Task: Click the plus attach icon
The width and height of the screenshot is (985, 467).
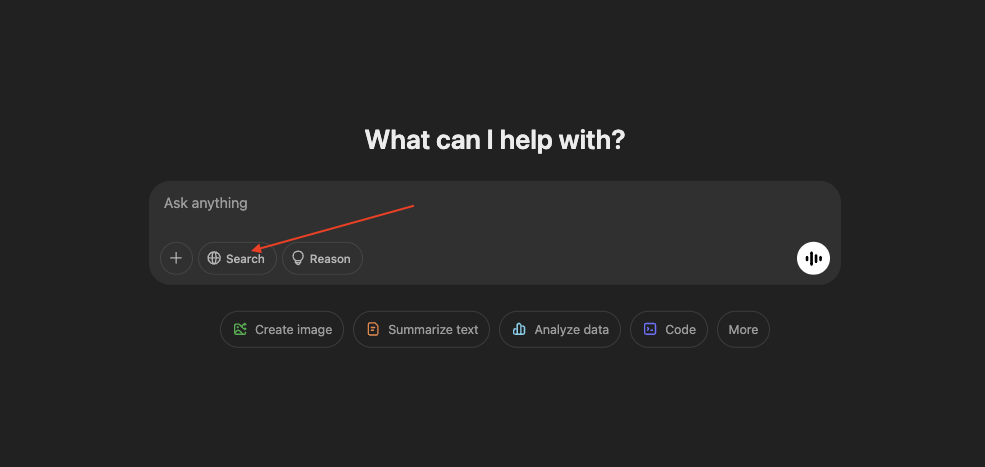Action: click(176, 258)
